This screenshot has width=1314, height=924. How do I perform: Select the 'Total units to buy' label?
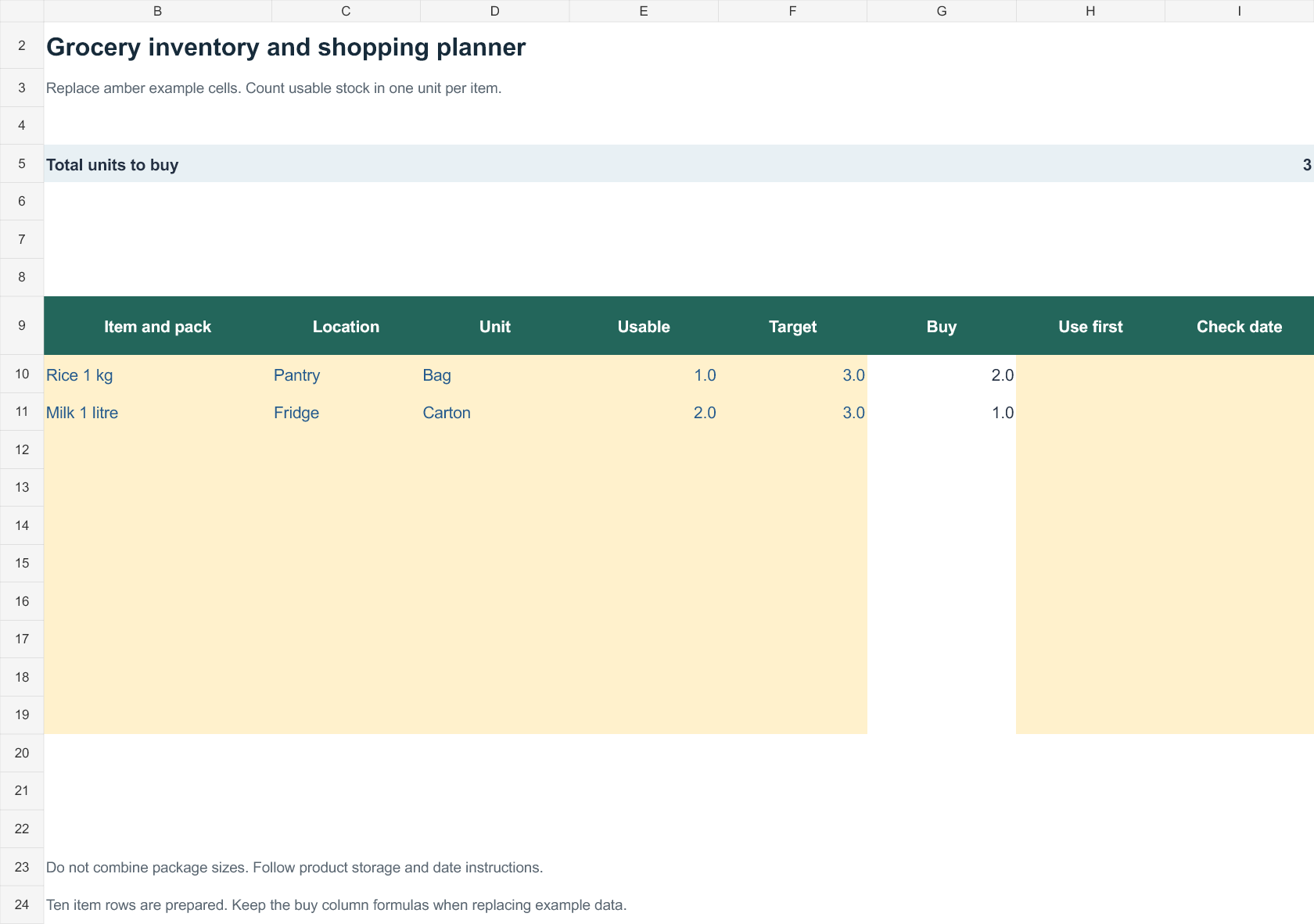point(112,164)
